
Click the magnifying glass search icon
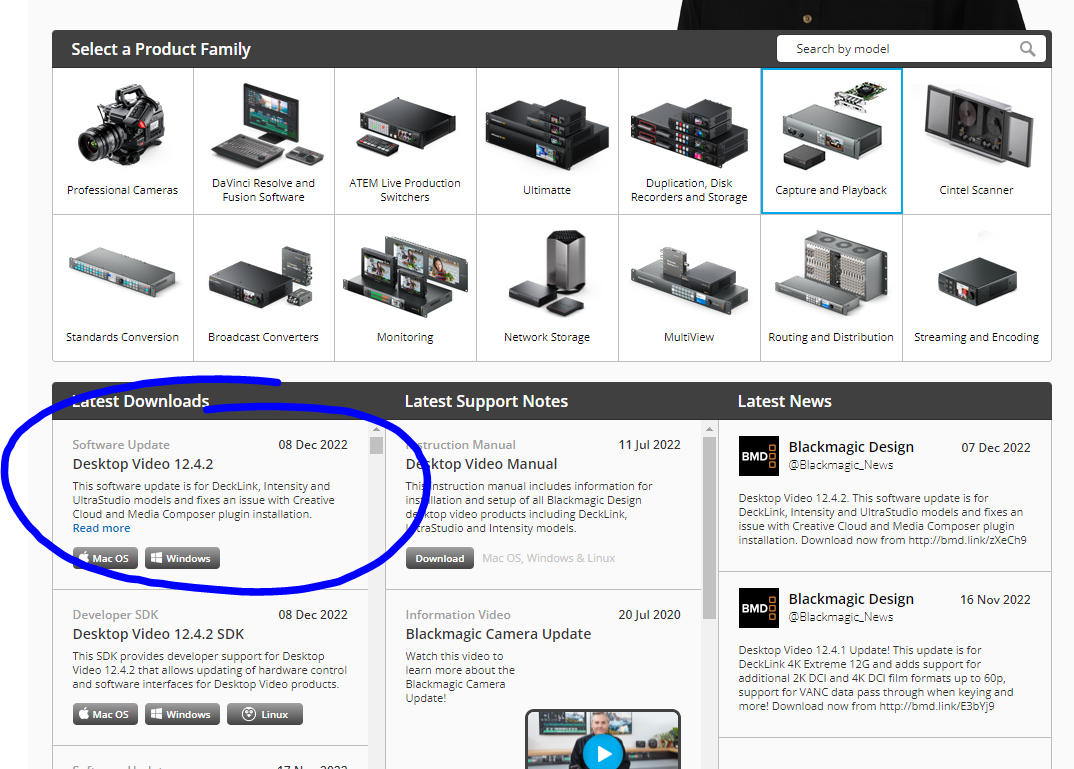[x=1027, y=49]
